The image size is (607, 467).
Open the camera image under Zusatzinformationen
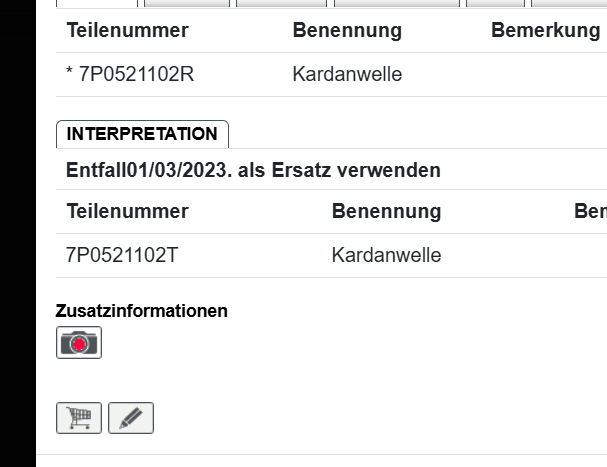(x=79, y=343)
